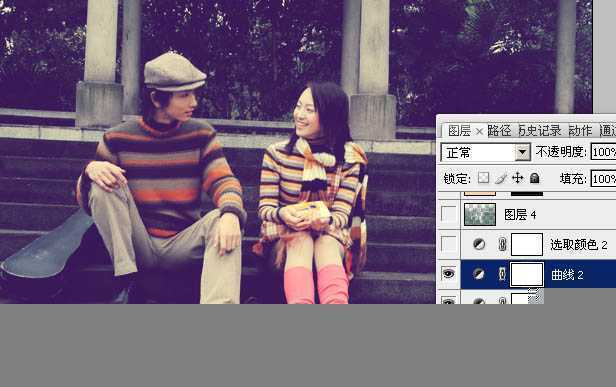Click mask link icon of 曲线 2
The image size is (616, 387).
coord(502,274)
